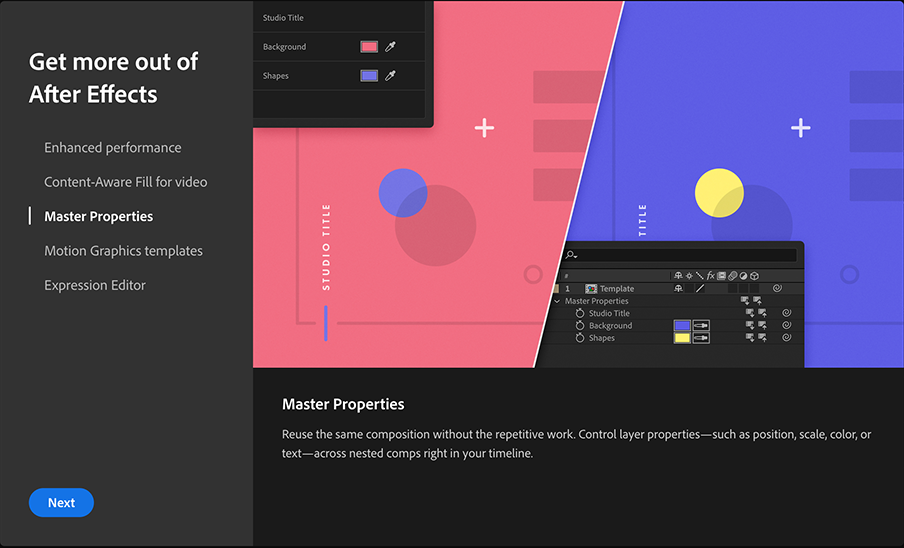Click the Background red color swatch
This screenshot has width=904, height=548.
pos(369,47)
